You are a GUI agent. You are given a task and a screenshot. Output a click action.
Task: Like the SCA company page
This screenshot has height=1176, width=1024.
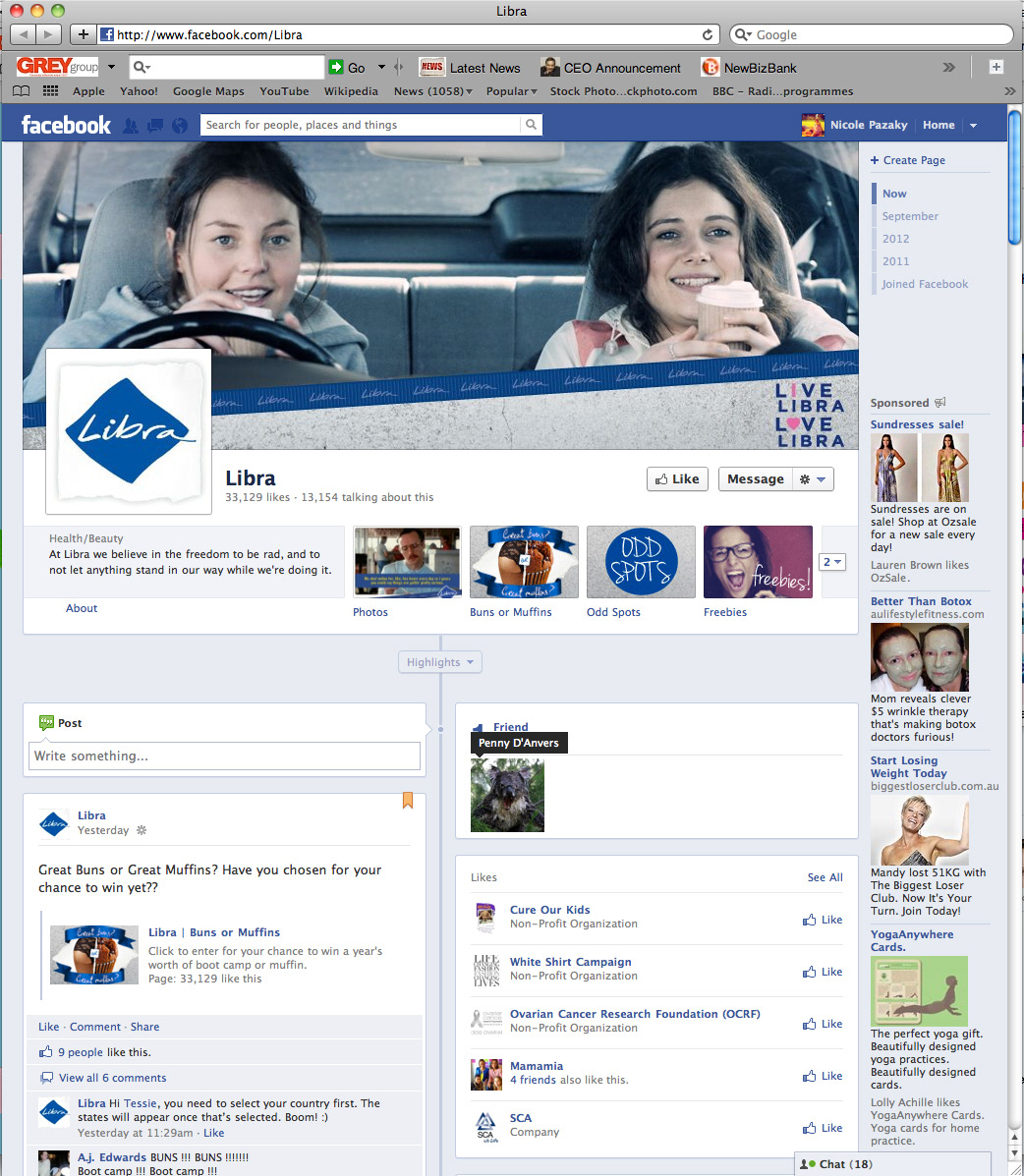[823, 1128]
